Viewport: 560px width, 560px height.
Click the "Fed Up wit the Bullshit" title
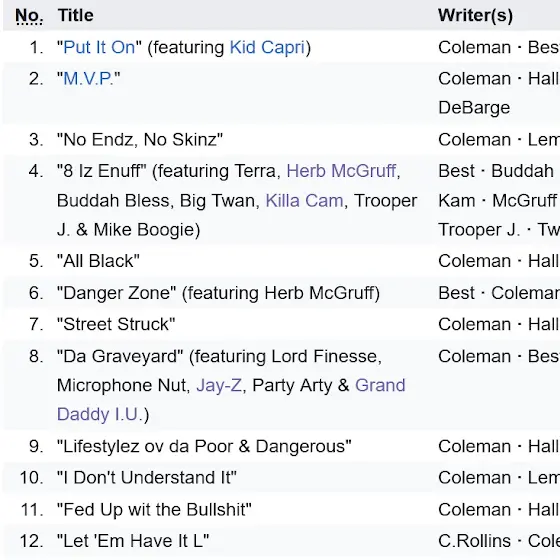(154, 510)
